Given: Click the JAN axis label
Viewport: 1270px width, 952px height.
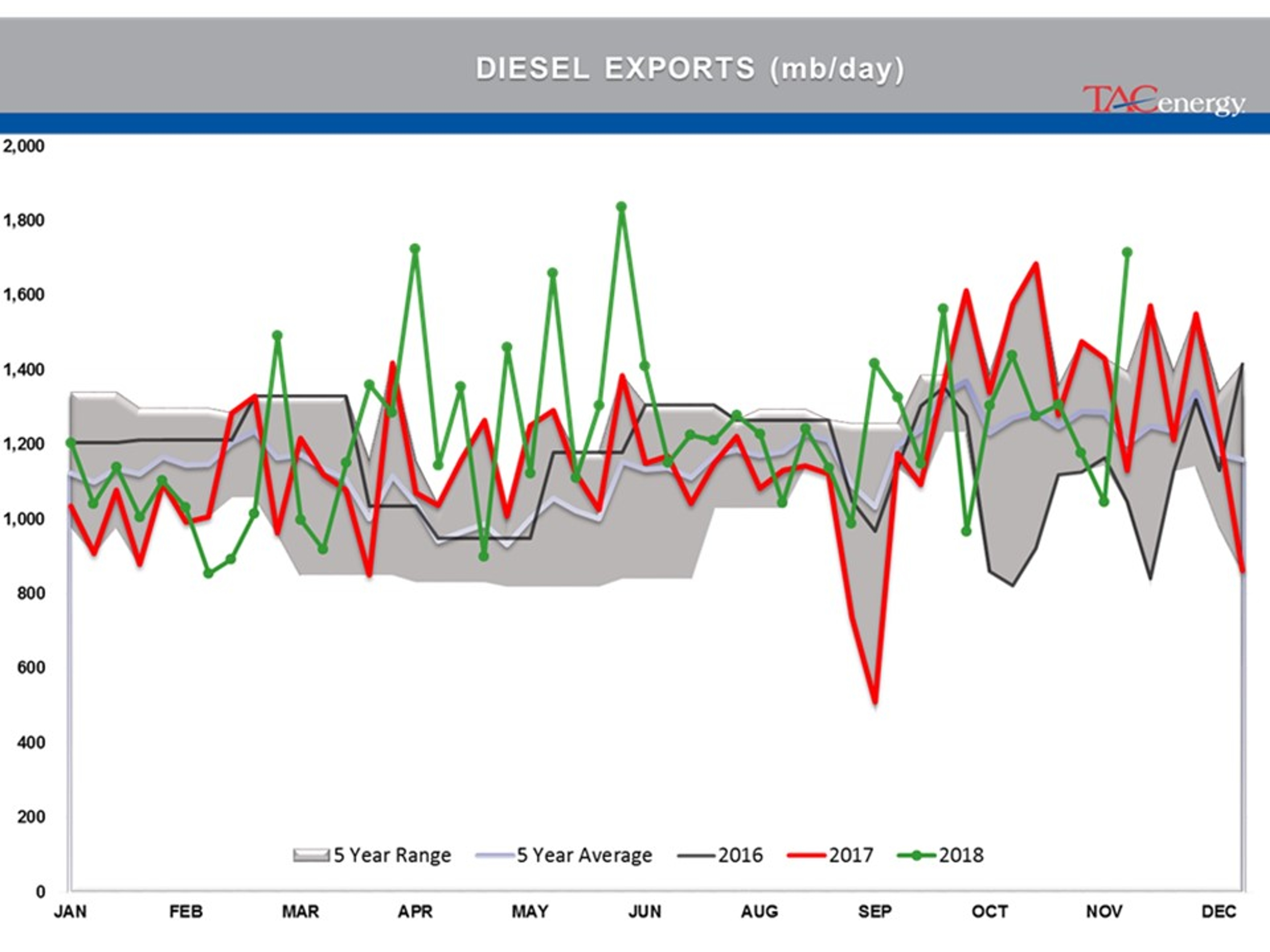Looking at the screenshot, I should (x=70, y=911).
